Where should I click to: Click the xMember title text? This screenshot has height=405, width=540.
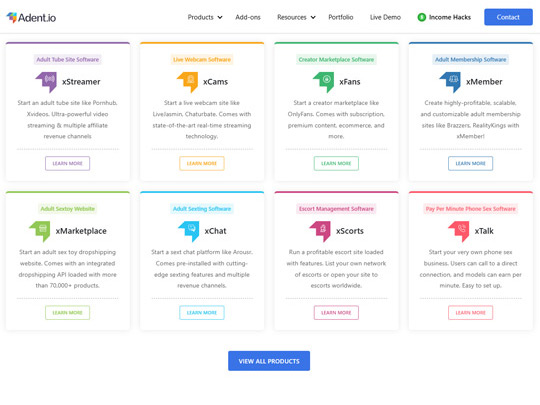(484, 82)
